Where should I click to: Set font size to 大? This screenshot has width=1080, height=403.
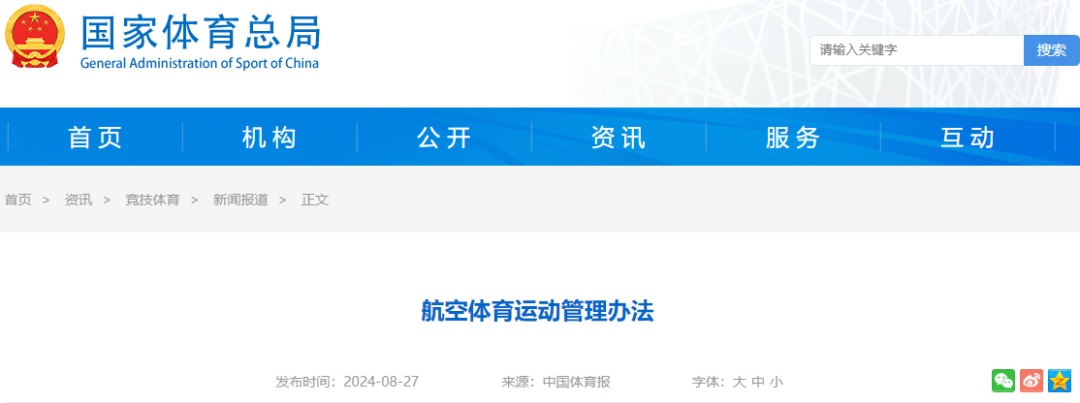(739, 382)
